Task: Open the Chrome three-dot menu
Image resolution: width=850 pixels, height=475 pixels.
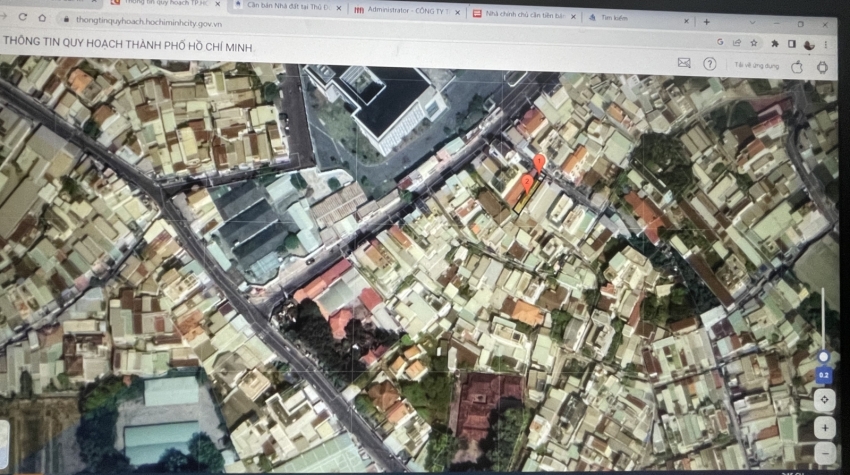Action: 826,45
